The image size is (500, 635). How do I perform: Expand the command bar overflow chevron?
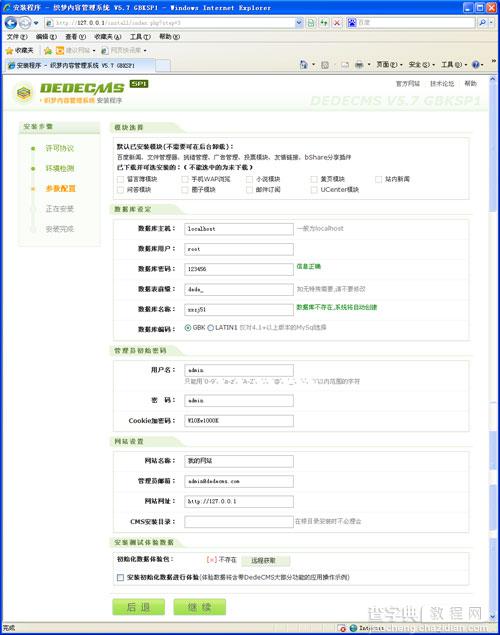(494, 61)
